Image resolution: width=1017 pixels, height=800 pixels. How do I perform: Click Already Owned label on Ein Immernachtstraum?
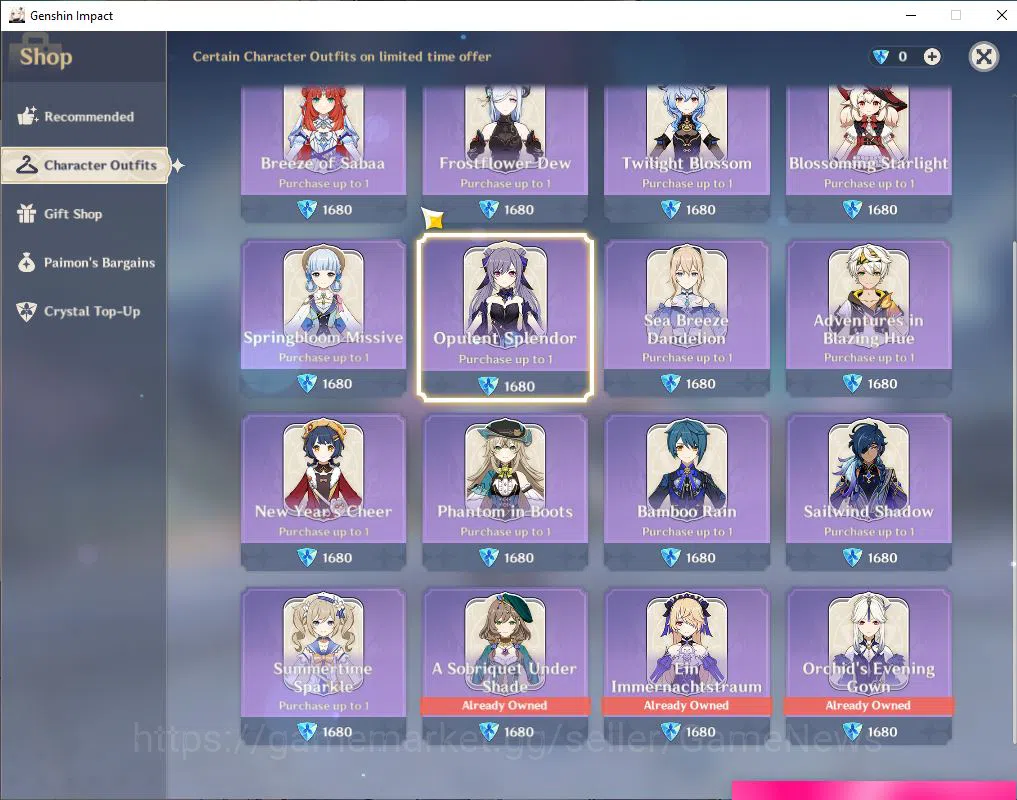click(x=687, y=705)
